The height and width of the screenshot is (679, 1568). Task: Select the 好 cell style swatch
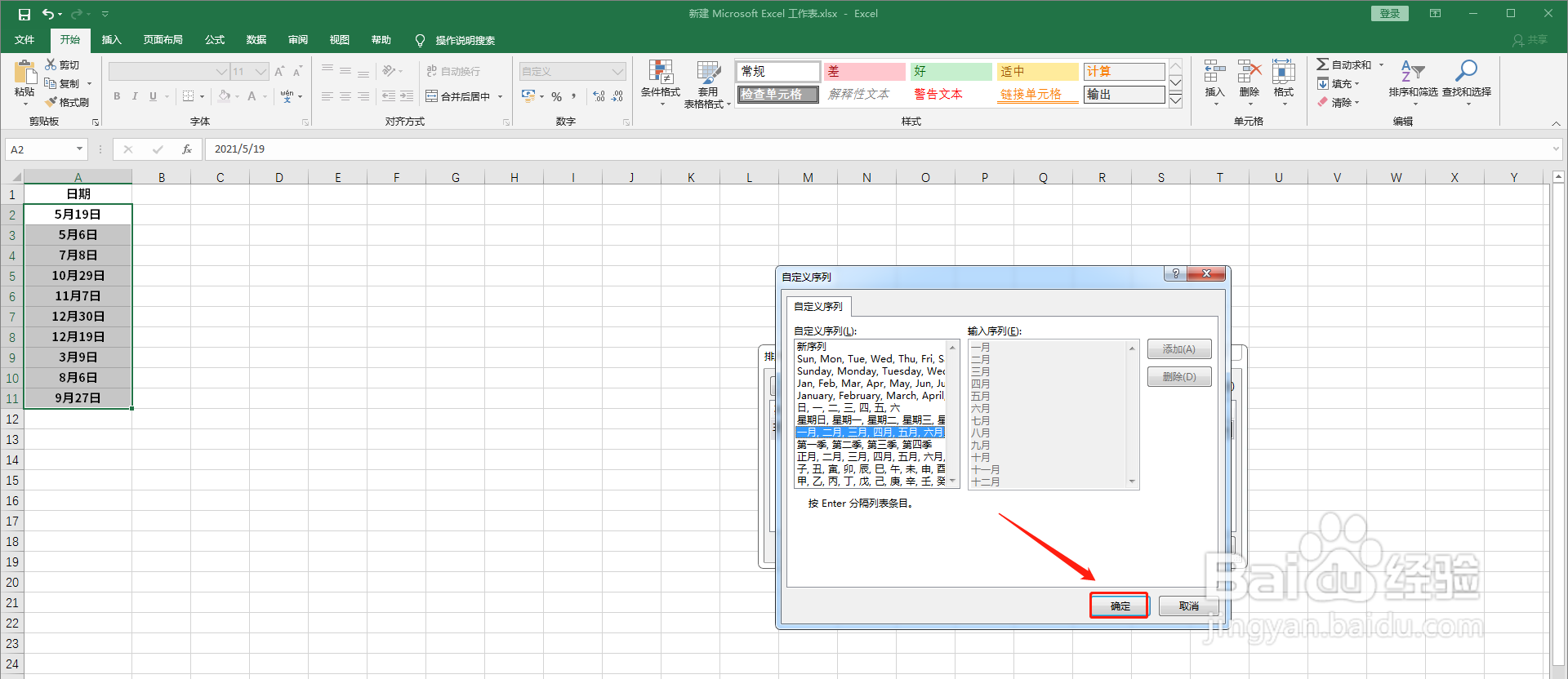coord(951,72)
